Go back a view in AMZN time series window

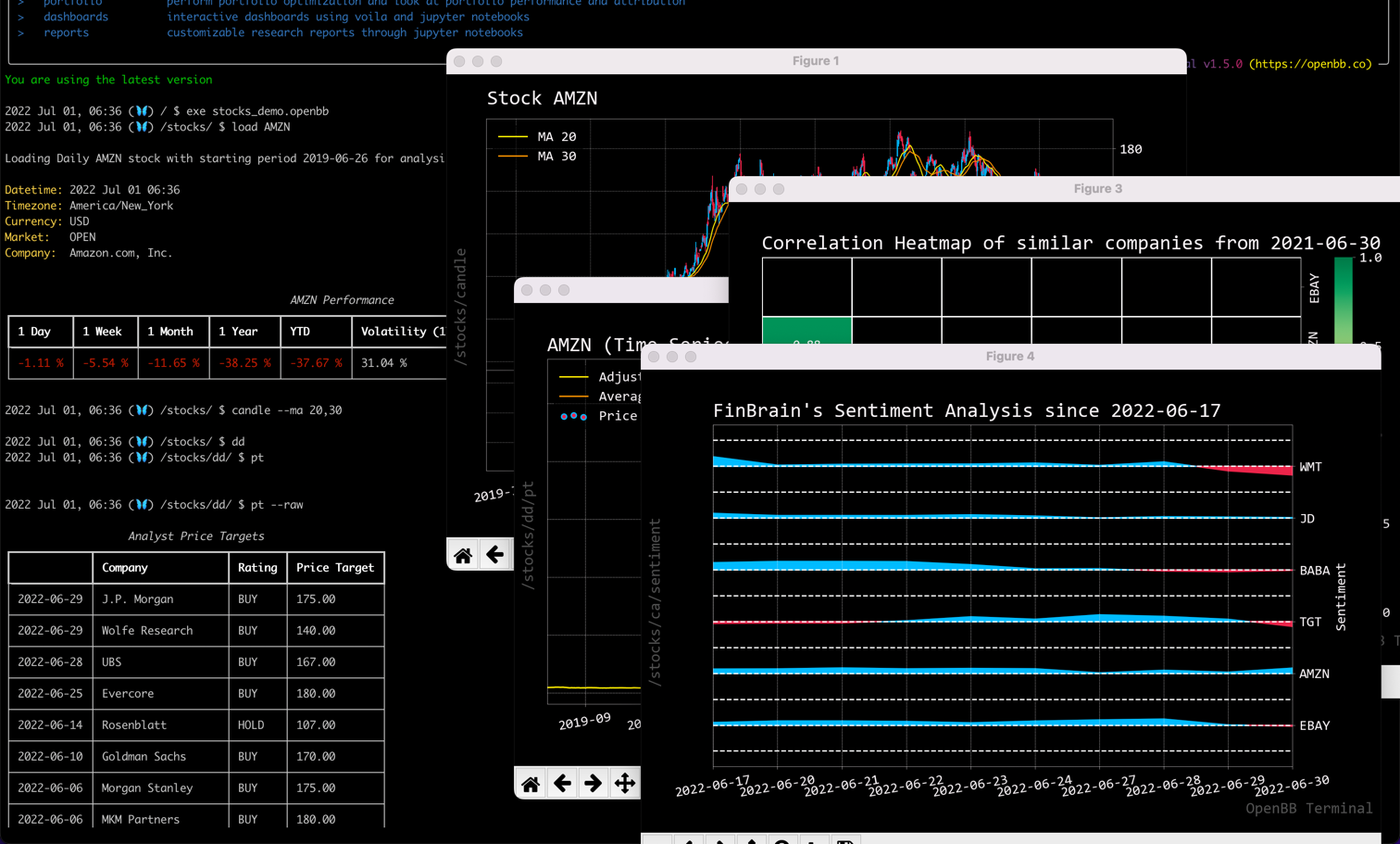(x=562, y=784)
